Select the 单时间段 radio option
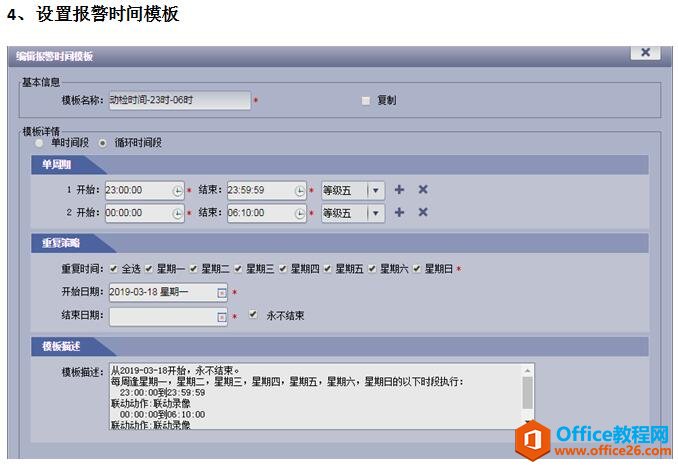This screenshot has width=678, height=468. tap(39, 143)
